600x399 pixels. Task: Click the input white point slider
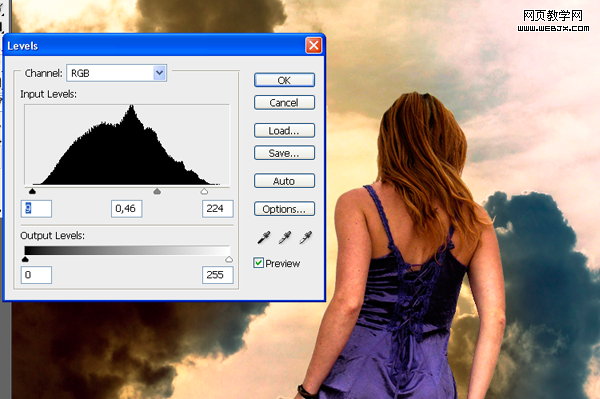[x=204, y=191]
